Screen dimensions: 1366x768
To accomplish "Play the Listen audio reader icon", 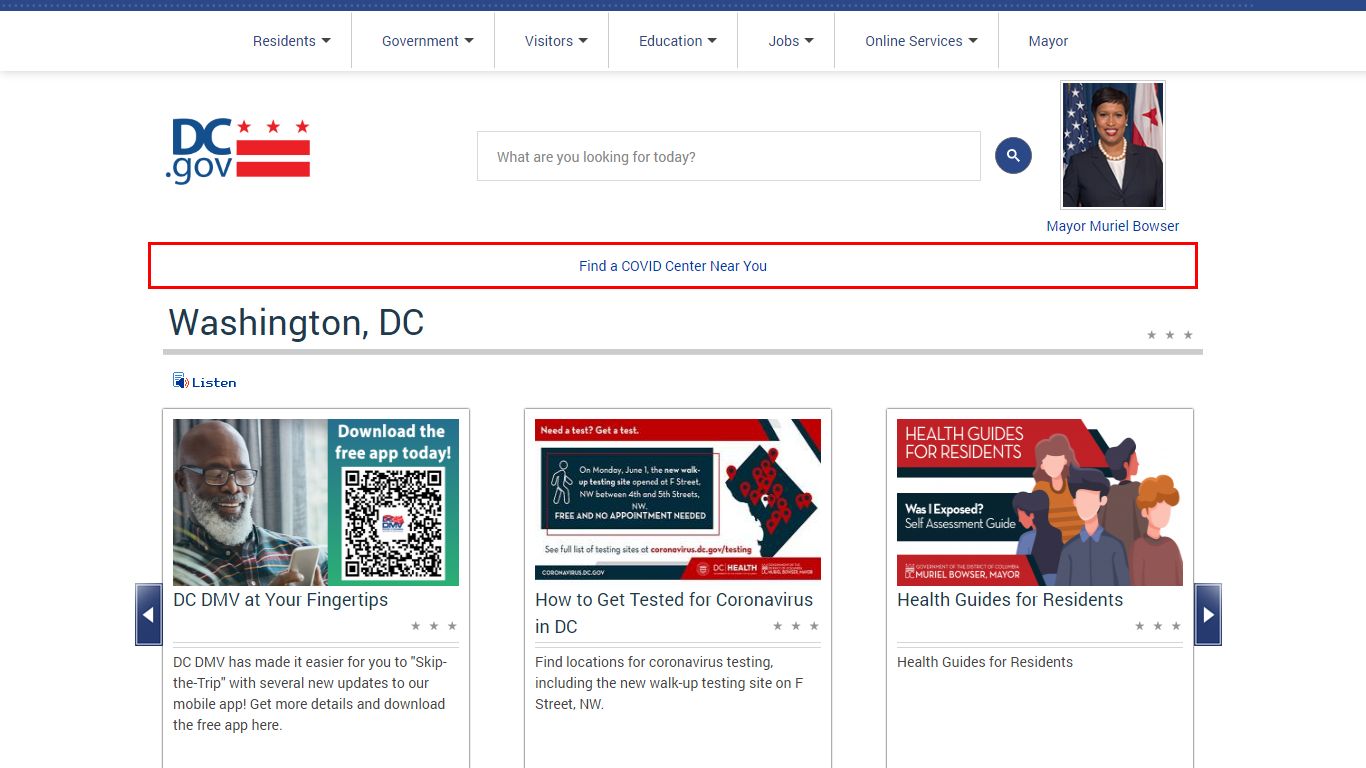I will [x=205, y=381].
